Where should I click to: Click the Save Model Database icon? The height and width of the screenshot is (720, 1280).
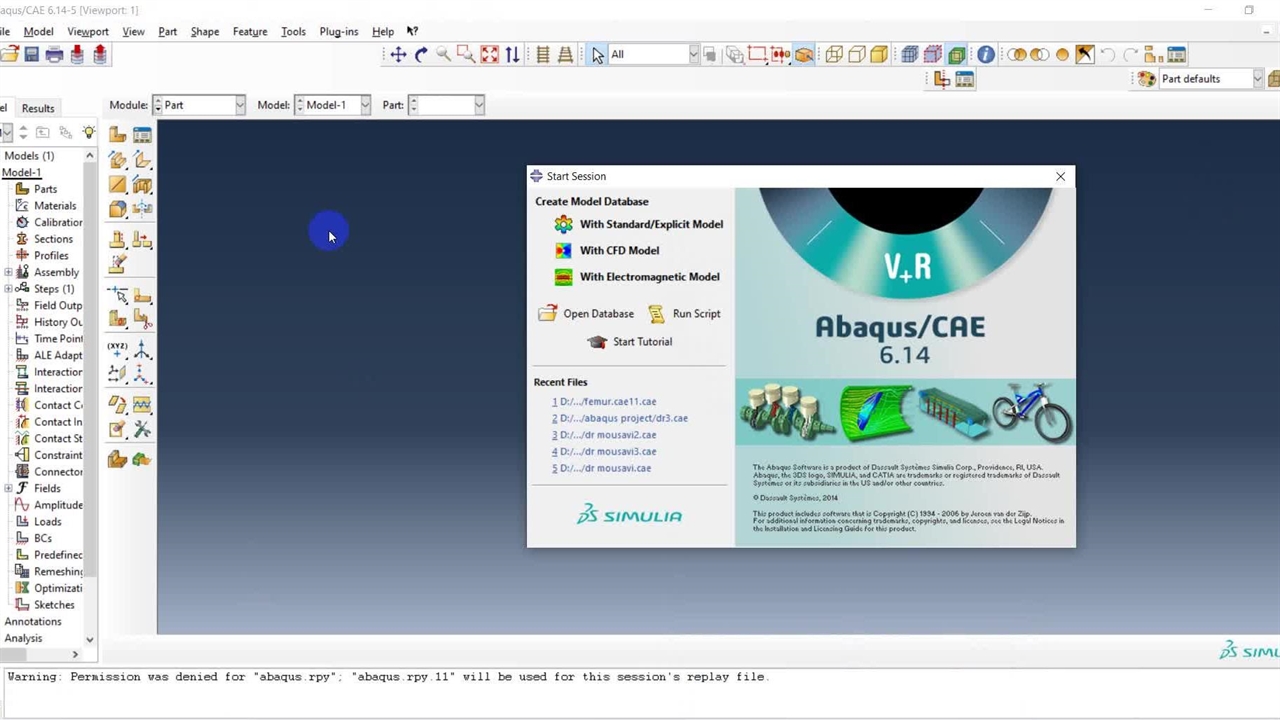[32, 55]
